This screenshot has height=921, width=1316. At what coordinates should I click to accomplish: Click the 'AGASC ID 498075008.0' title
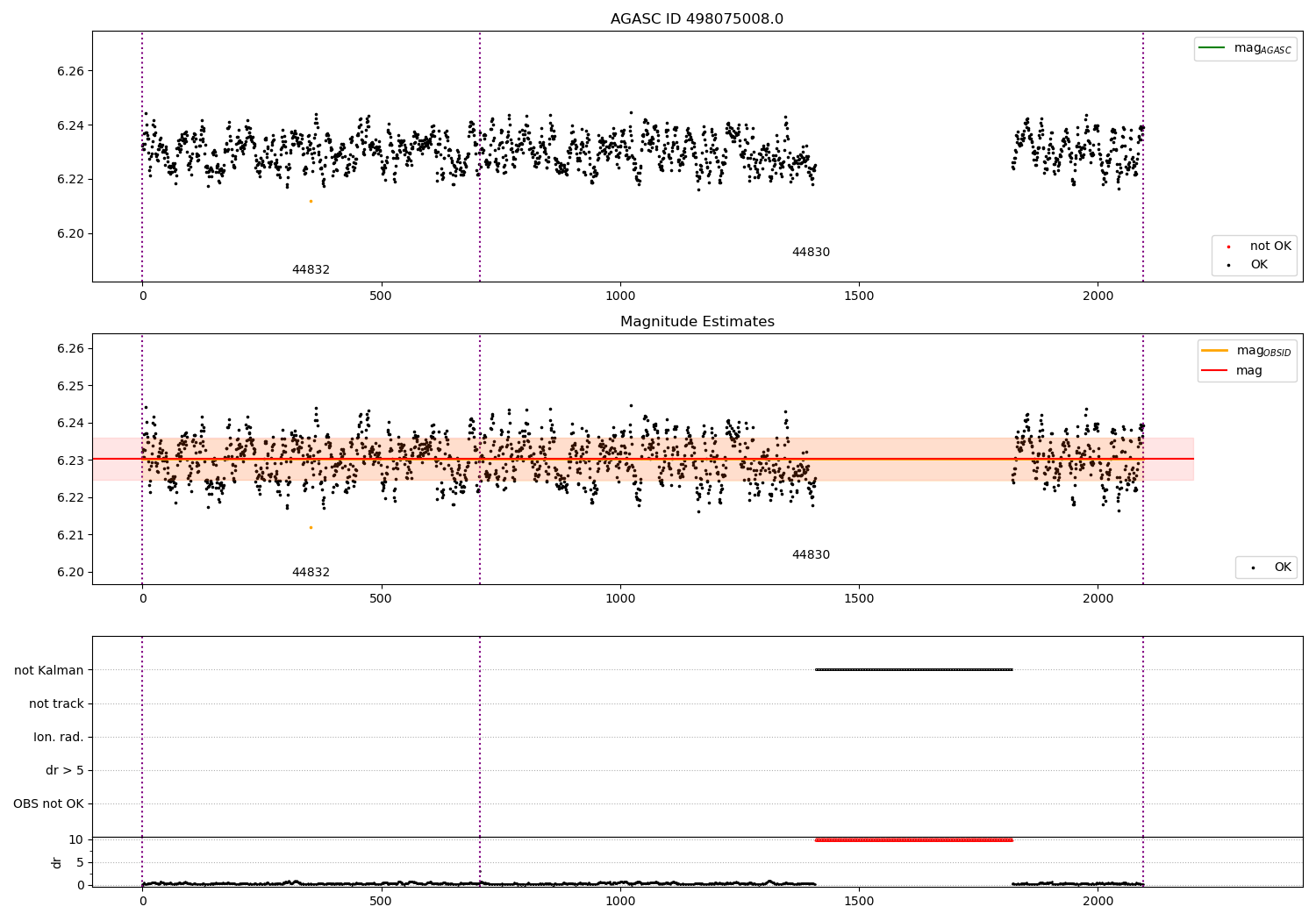click(x=697, y=19)
